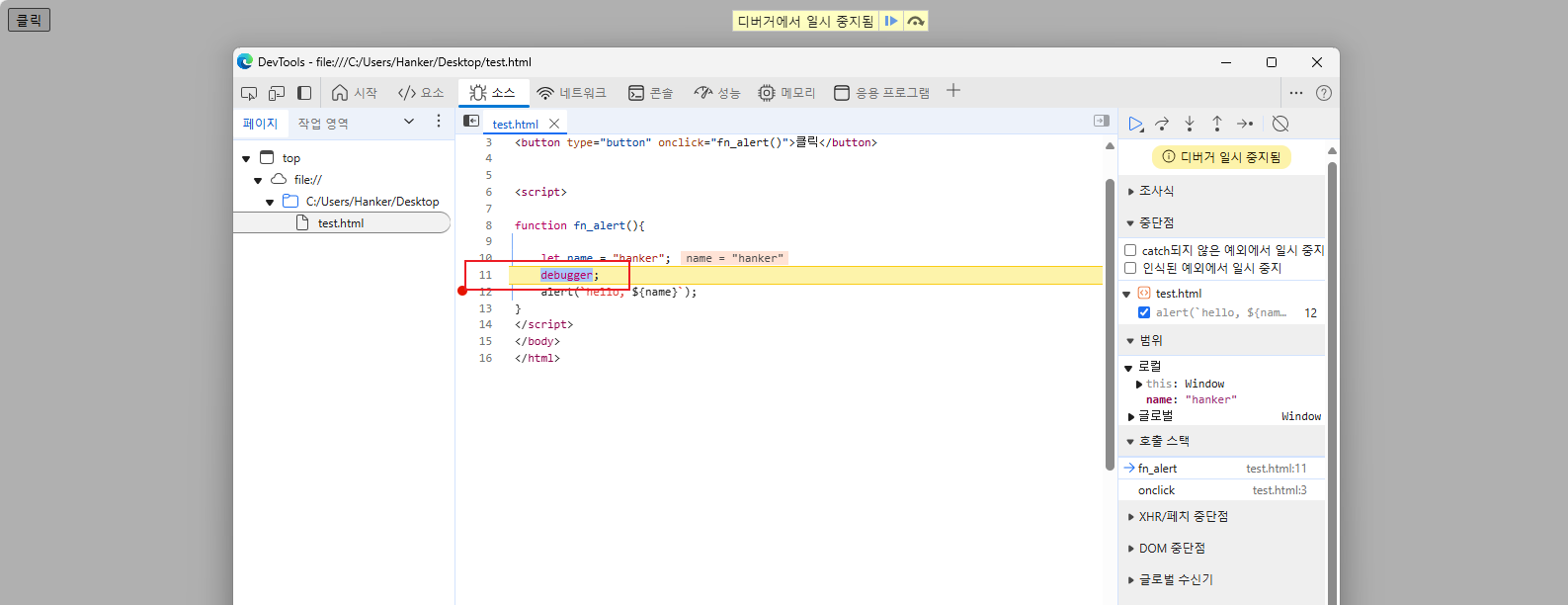Deactivate breakpoints icon

click(1280, 124)
